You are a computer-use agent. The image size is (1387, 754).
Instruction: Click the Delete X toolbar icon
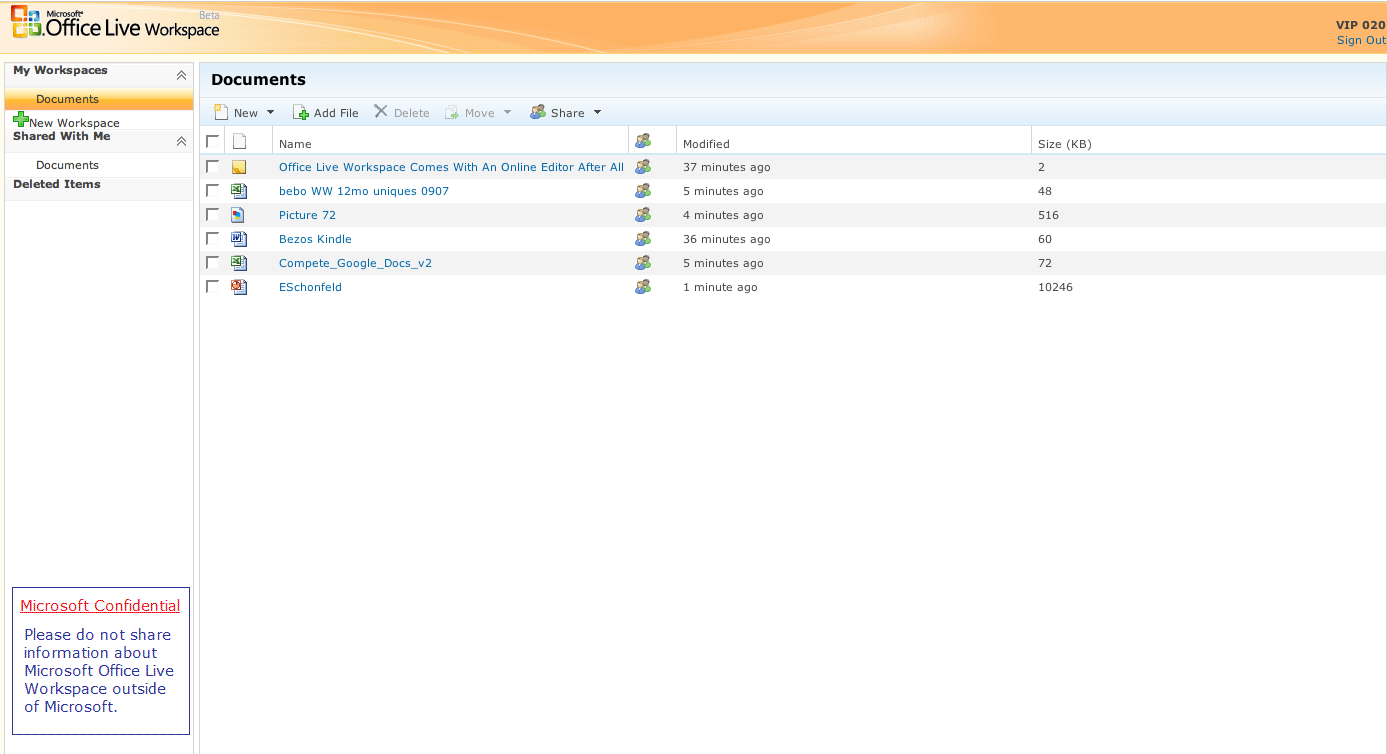pyautogui.click(x=381, y=112)
